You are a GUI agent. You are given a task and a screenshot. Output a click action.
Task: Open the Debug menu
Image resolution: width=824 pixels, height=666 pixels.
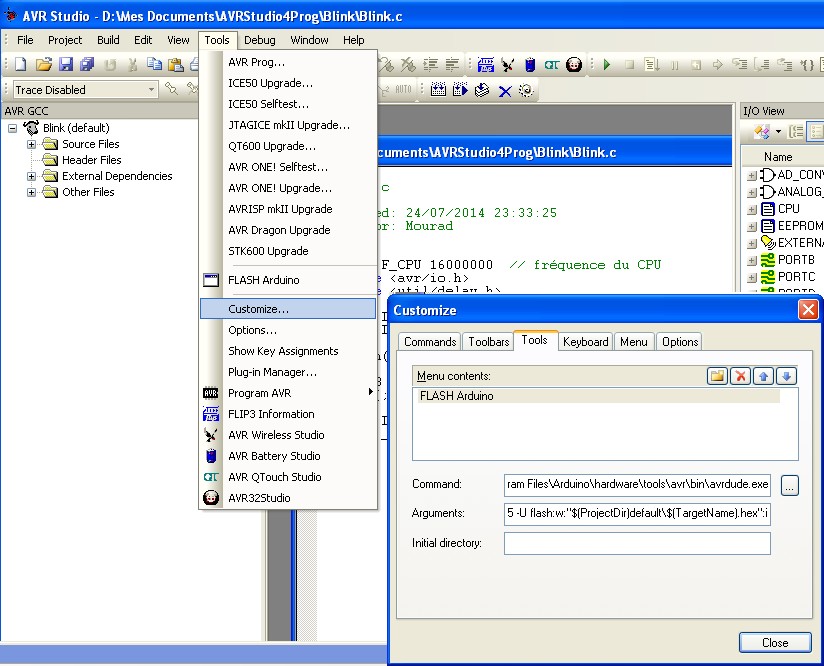pyautogui.click(x=260, y=40)
